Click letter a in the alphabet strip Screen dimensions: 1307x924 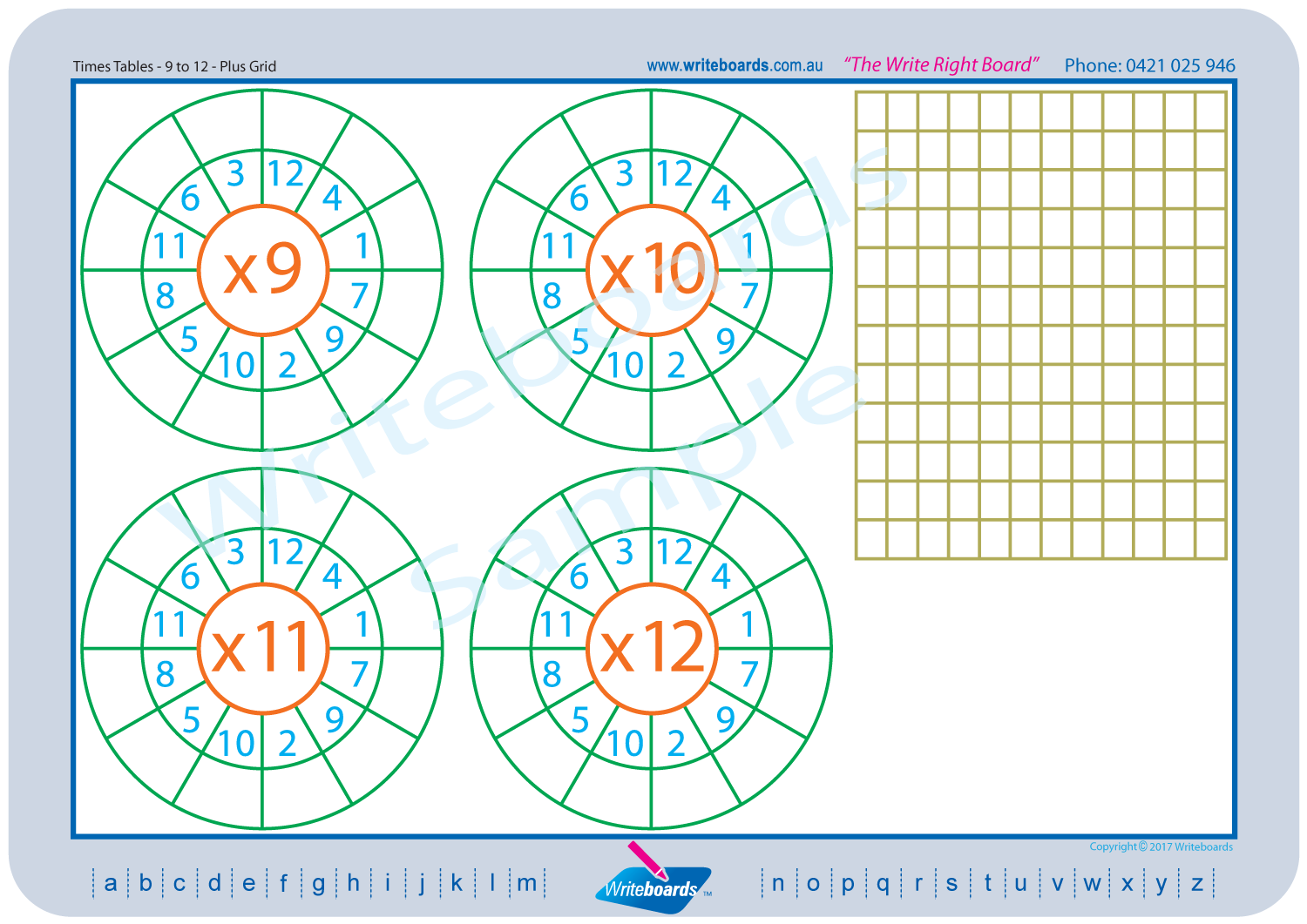coord(111,883)
